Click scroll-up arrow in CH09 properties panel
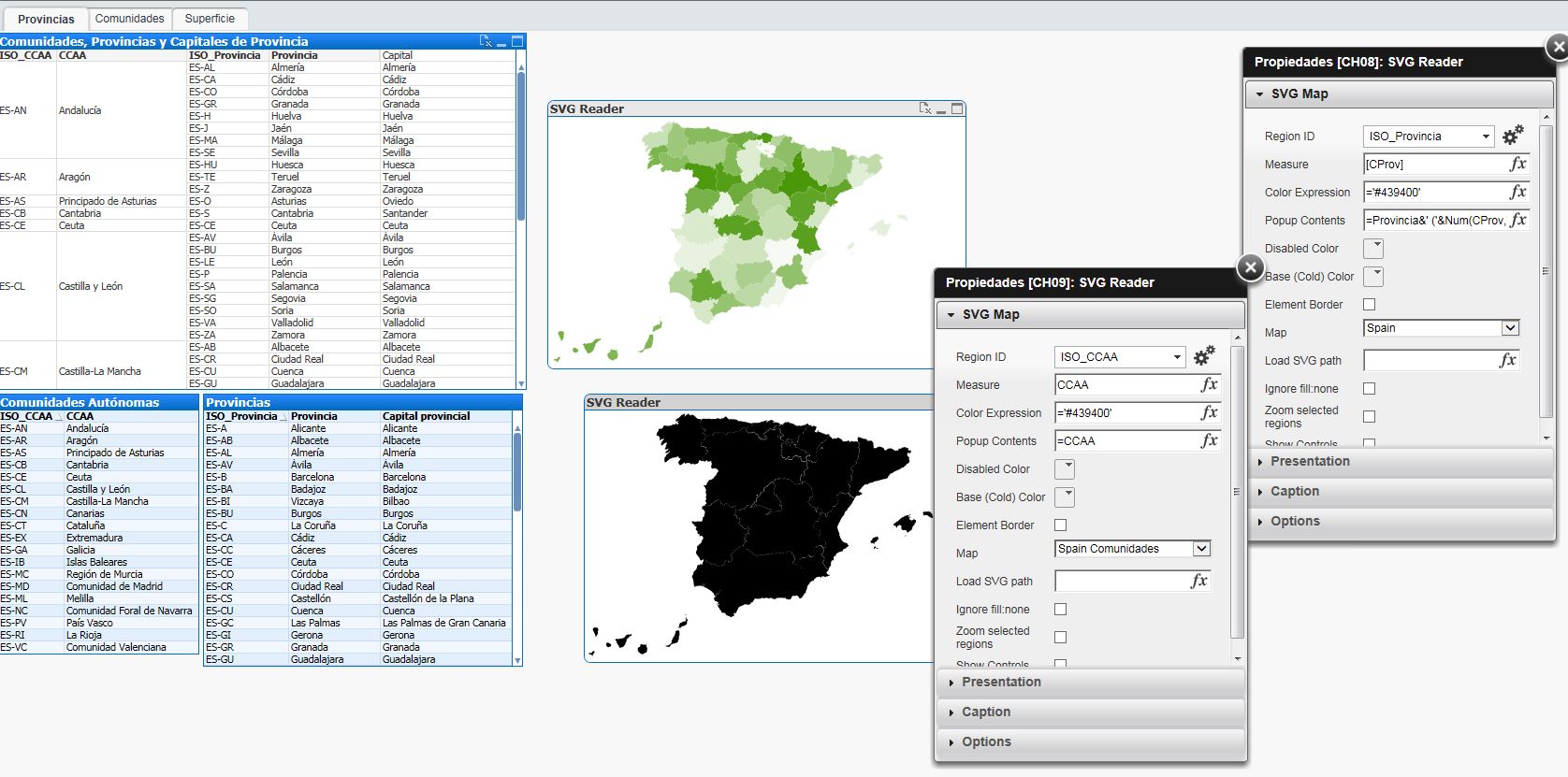The height and width of the screenshot is (777, 1568). (1238, 338)
